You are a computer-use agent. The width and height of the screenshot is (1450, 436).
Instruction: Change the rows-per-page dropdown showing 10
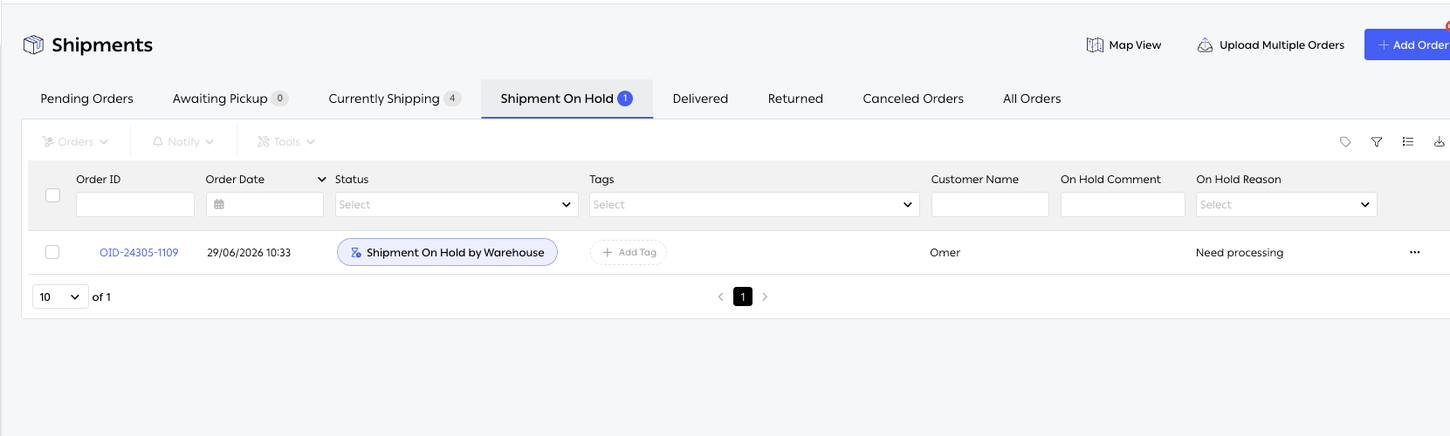coord(60,297)
